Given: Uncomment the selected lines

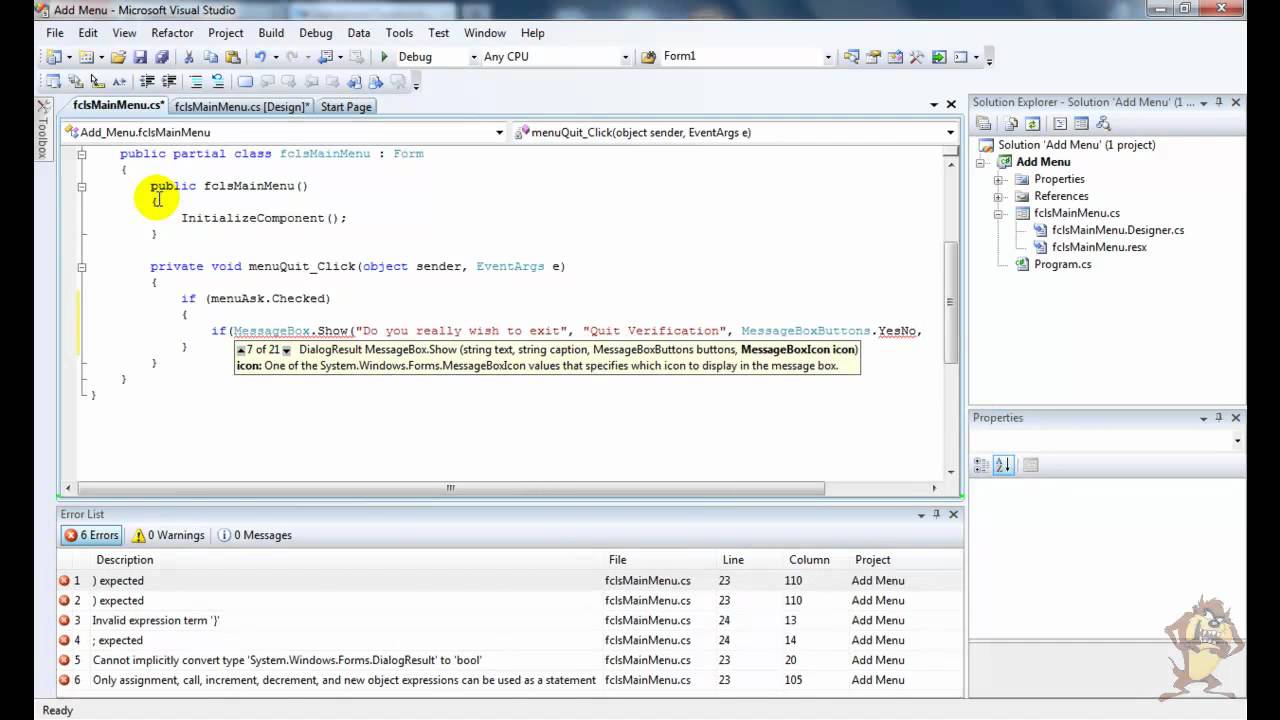Looking at the screenshot, I should (x=217, y=82).
